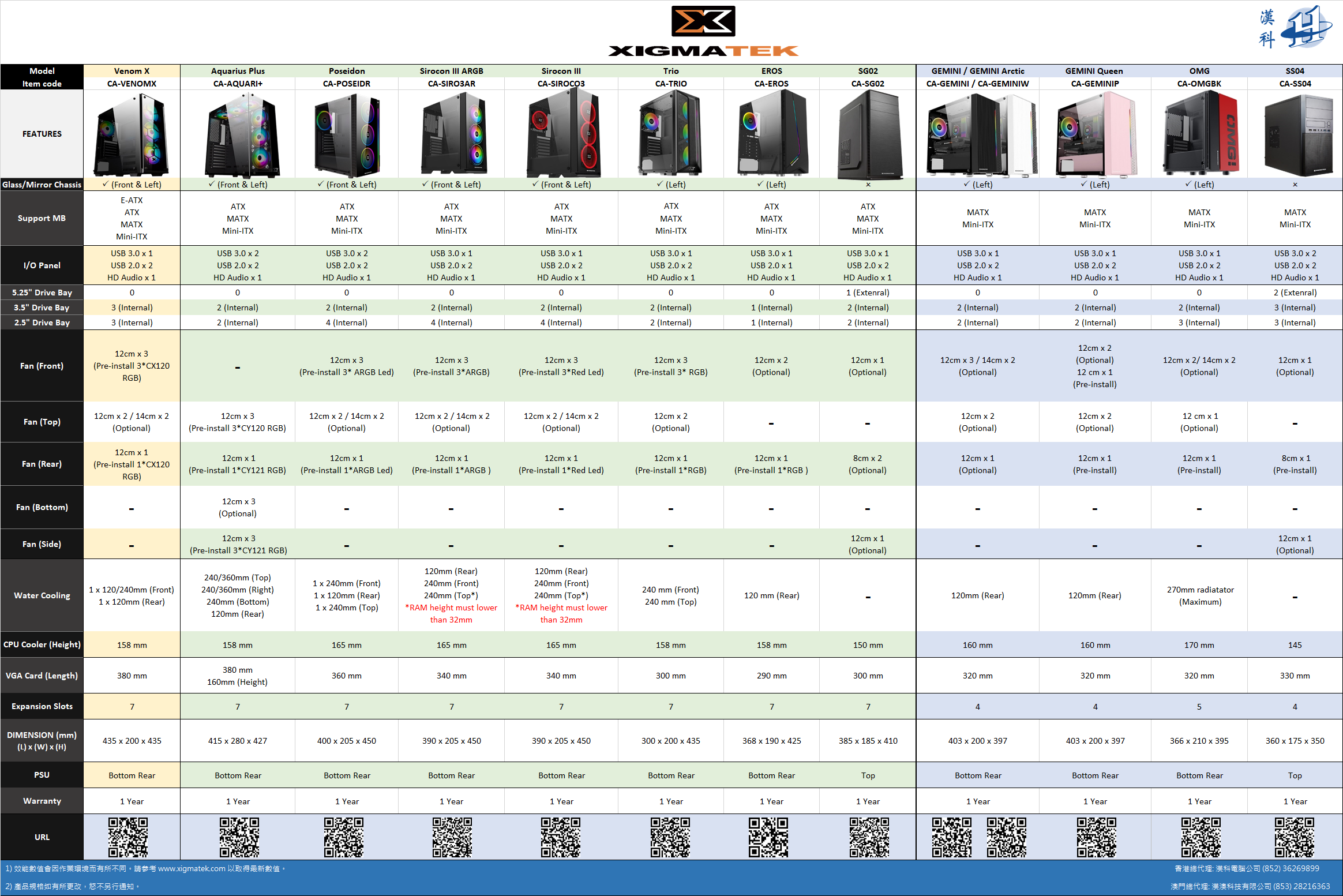Click the SS04 case image
Viewport: 1343px width, 896px height.
[x=1299, y=136]
